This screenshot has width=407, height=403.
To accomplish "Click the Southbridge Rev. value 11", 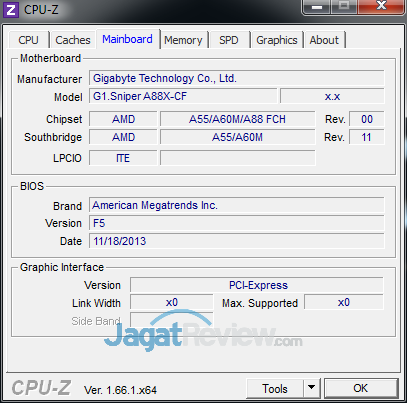I will pyautogui.click(x=367, y=137).
